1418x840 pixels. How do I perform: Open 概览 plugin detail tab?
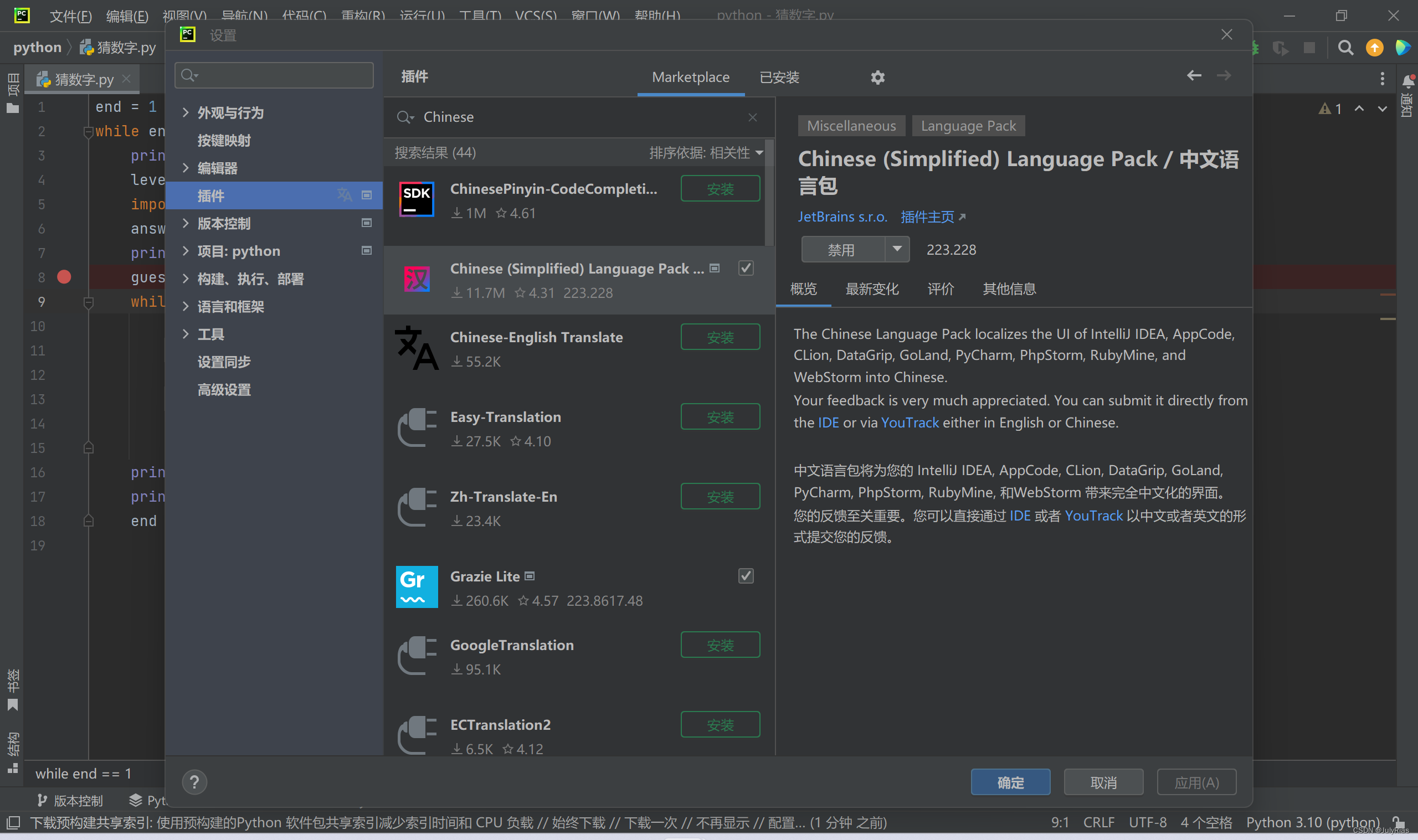[x=803, y=289]
